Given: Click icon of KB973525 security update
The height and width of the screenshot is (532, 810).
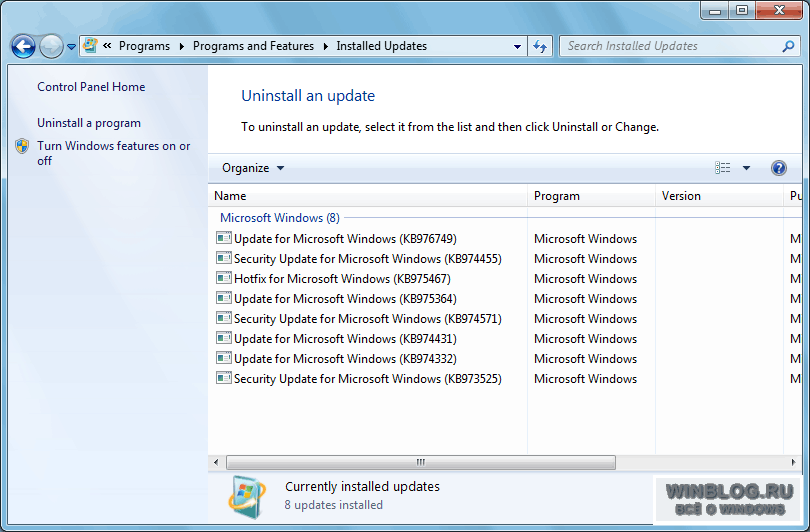Looking at the screenshot, I should pos(224,378).
